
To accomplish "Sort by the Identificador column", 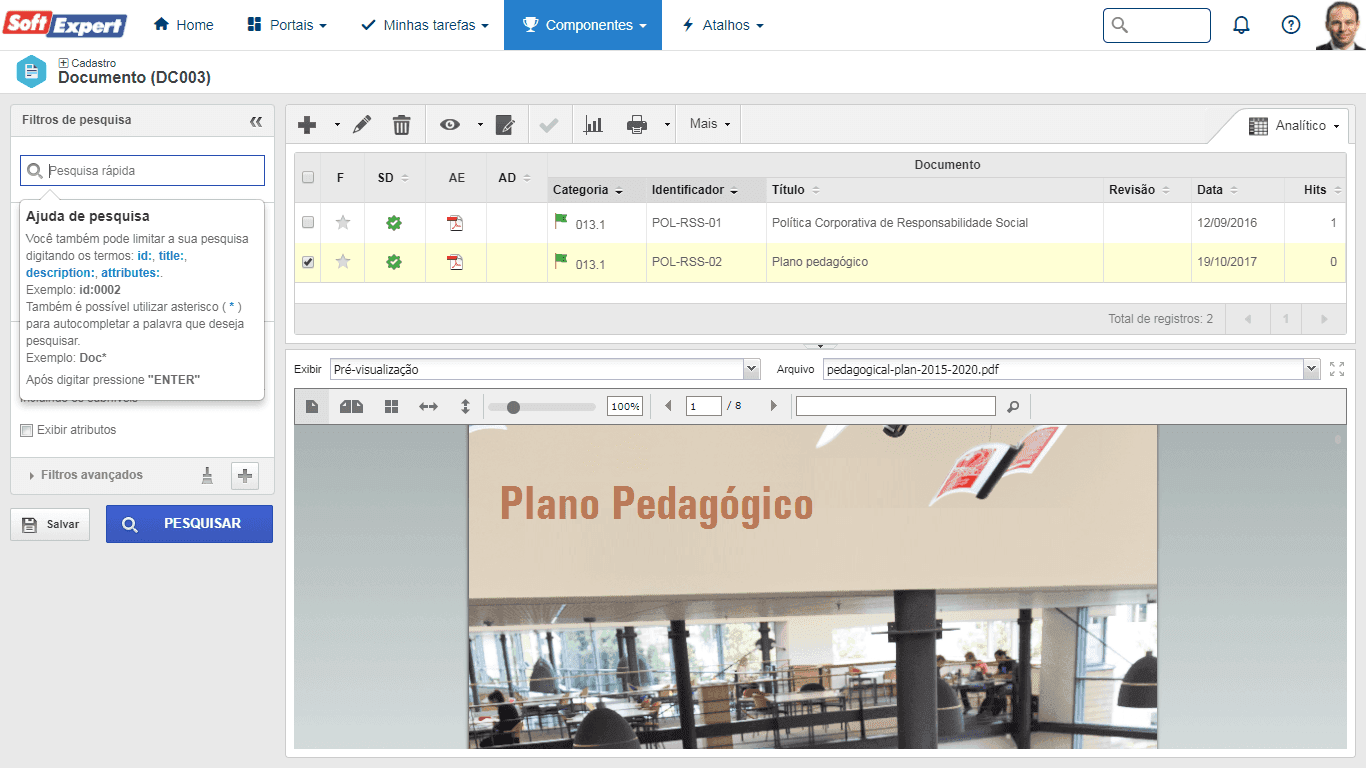I will pyautogui.click(x=695, y=190).
